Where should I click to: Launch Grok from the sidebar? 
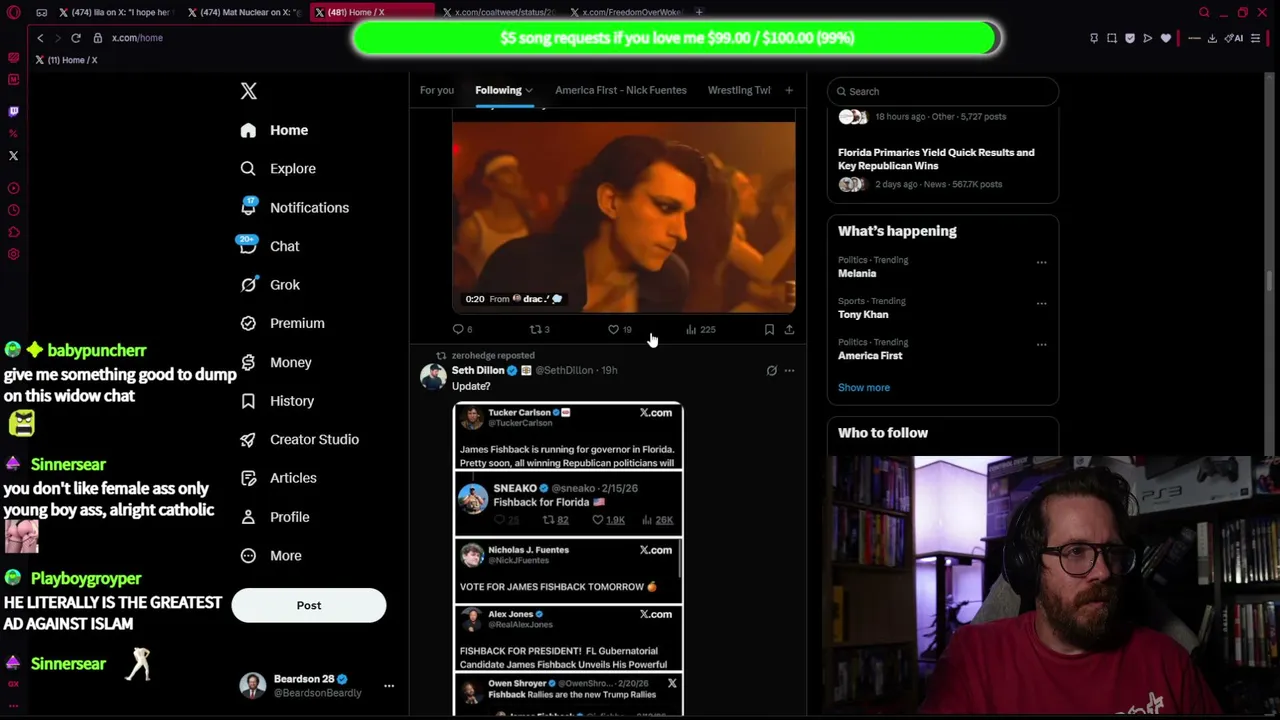(271, 285)
